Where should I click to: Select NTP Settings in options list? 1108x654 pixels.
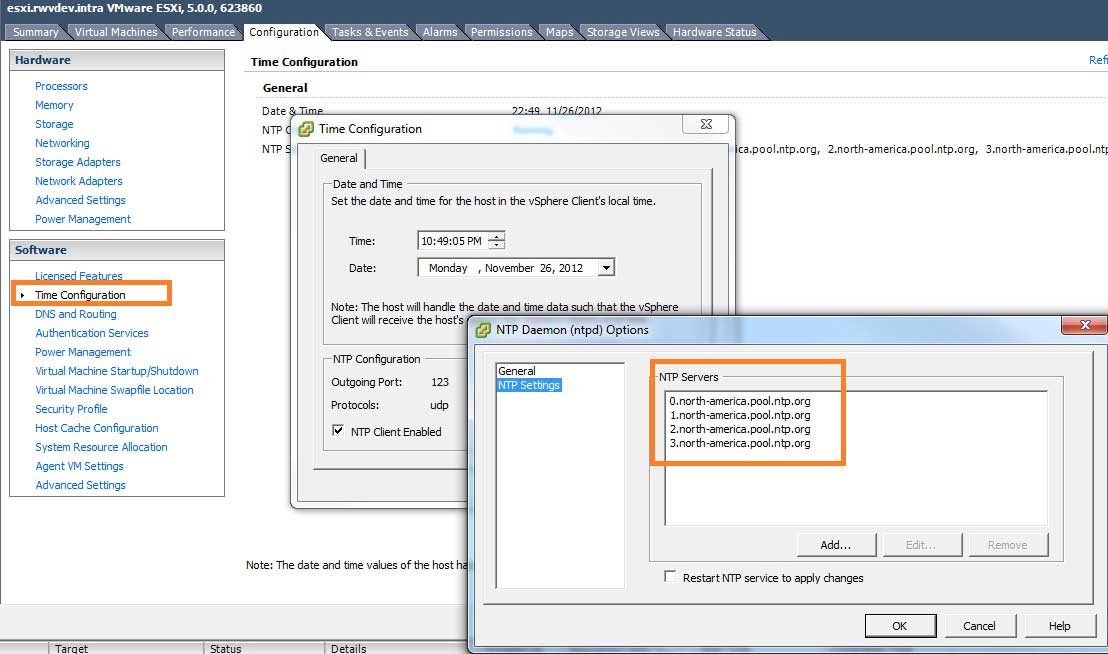coord(529,385)
